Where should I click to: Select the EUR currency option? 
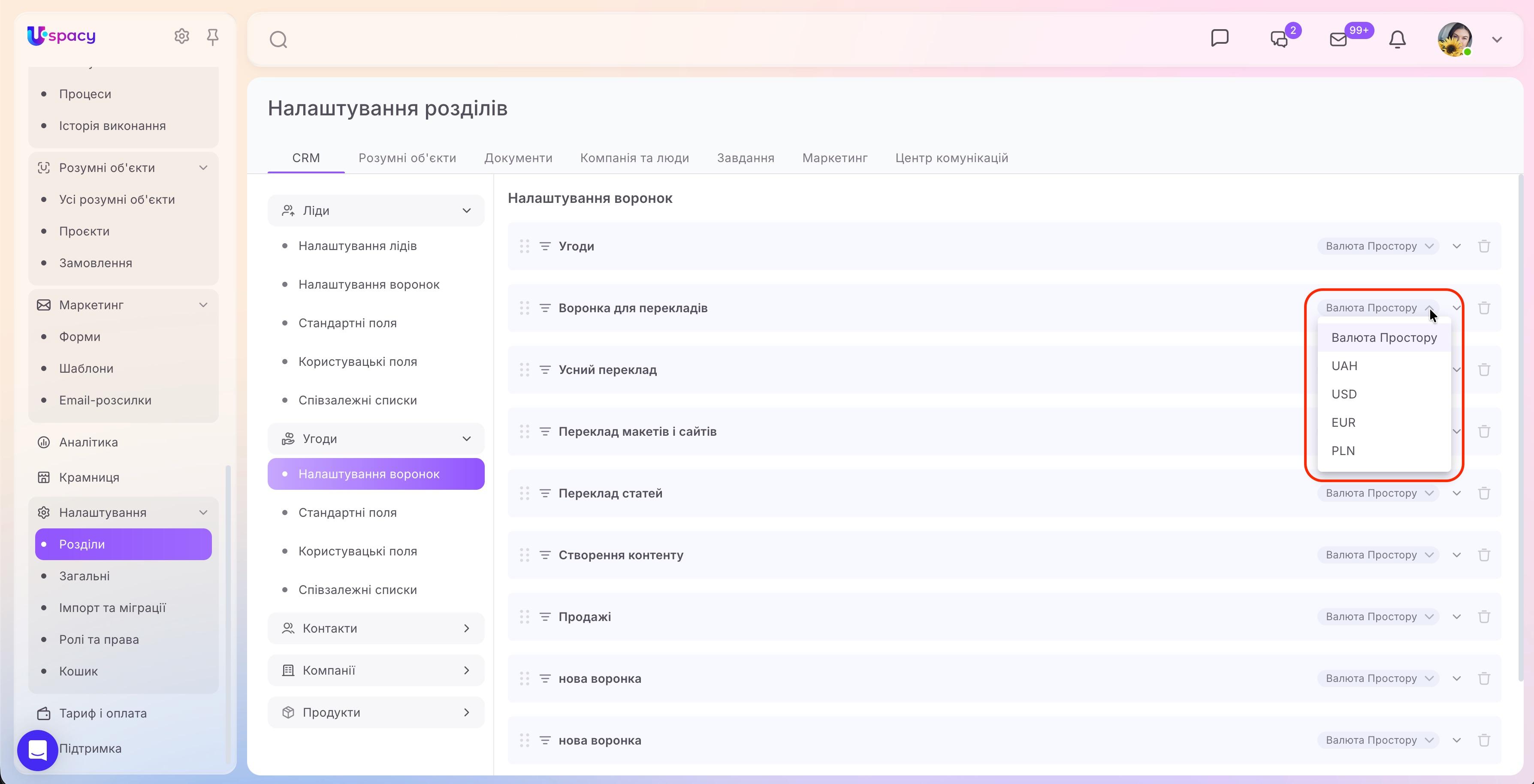pyautogui.click(x=1384, y=422)
